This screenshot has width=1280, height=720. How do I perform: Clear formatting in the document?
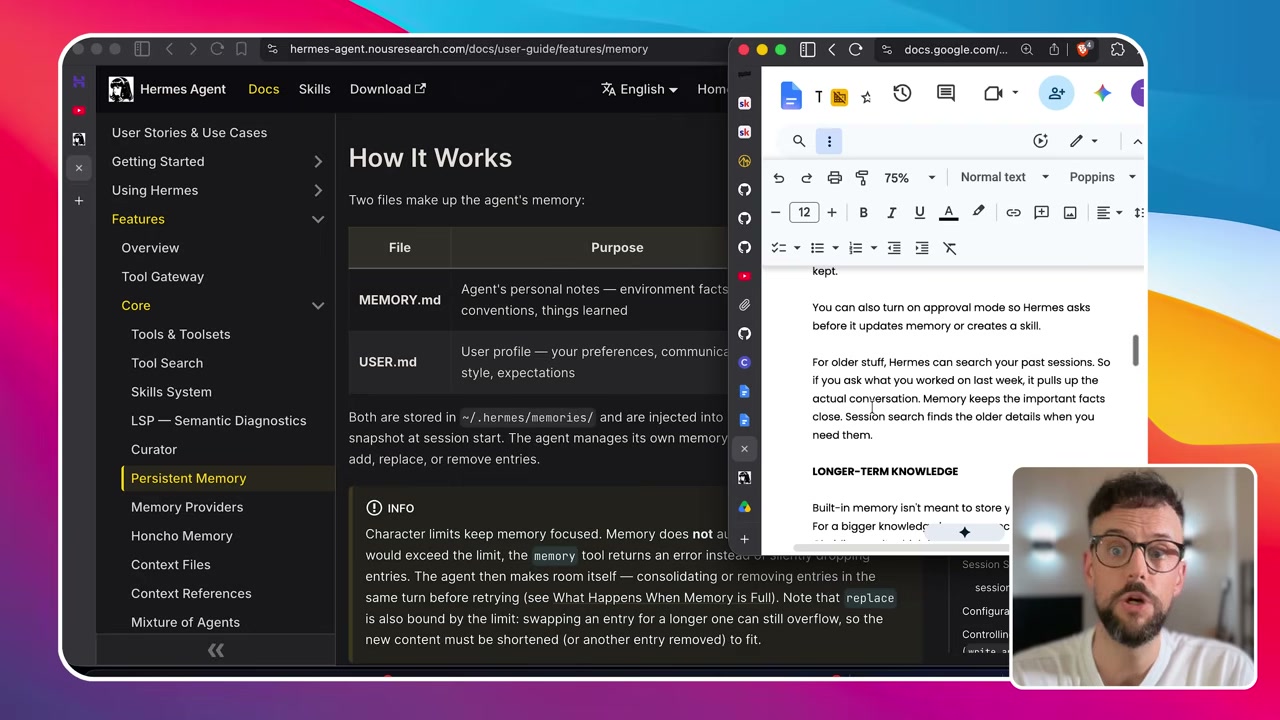point(950,248)
